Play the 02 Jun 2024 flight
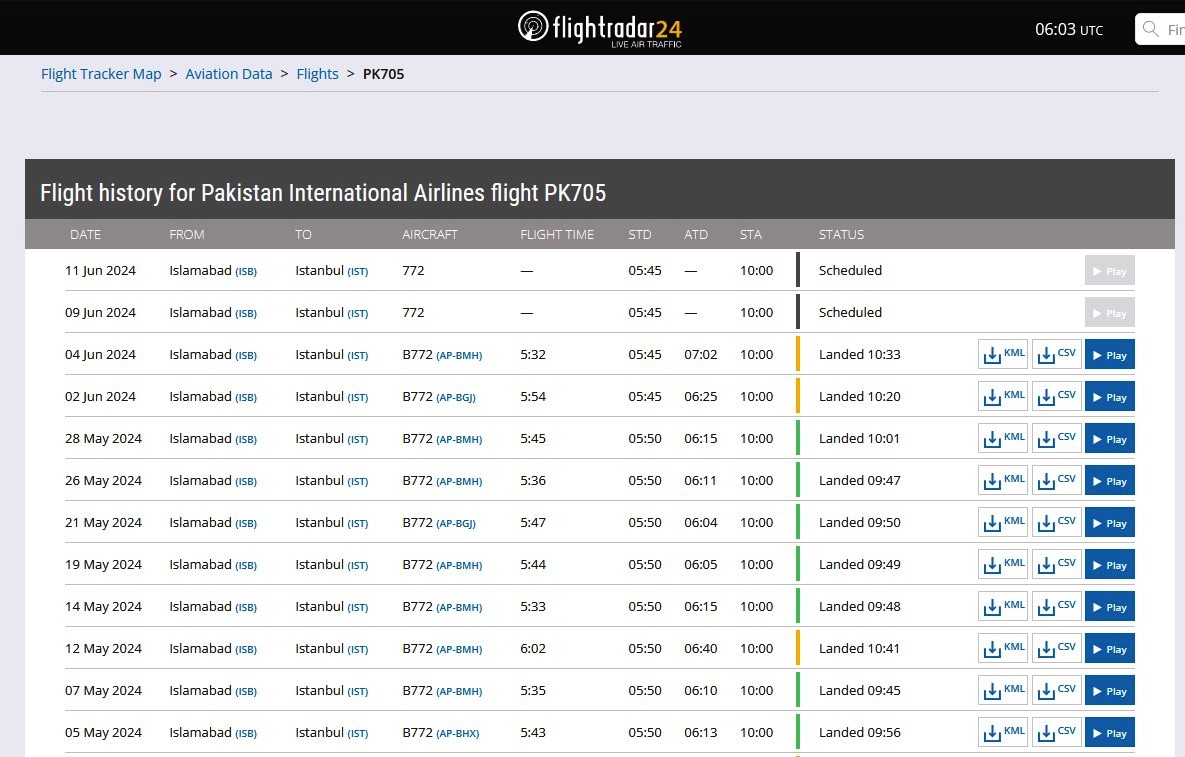This screenshot has width=1185, height=757. [1109, 397]
